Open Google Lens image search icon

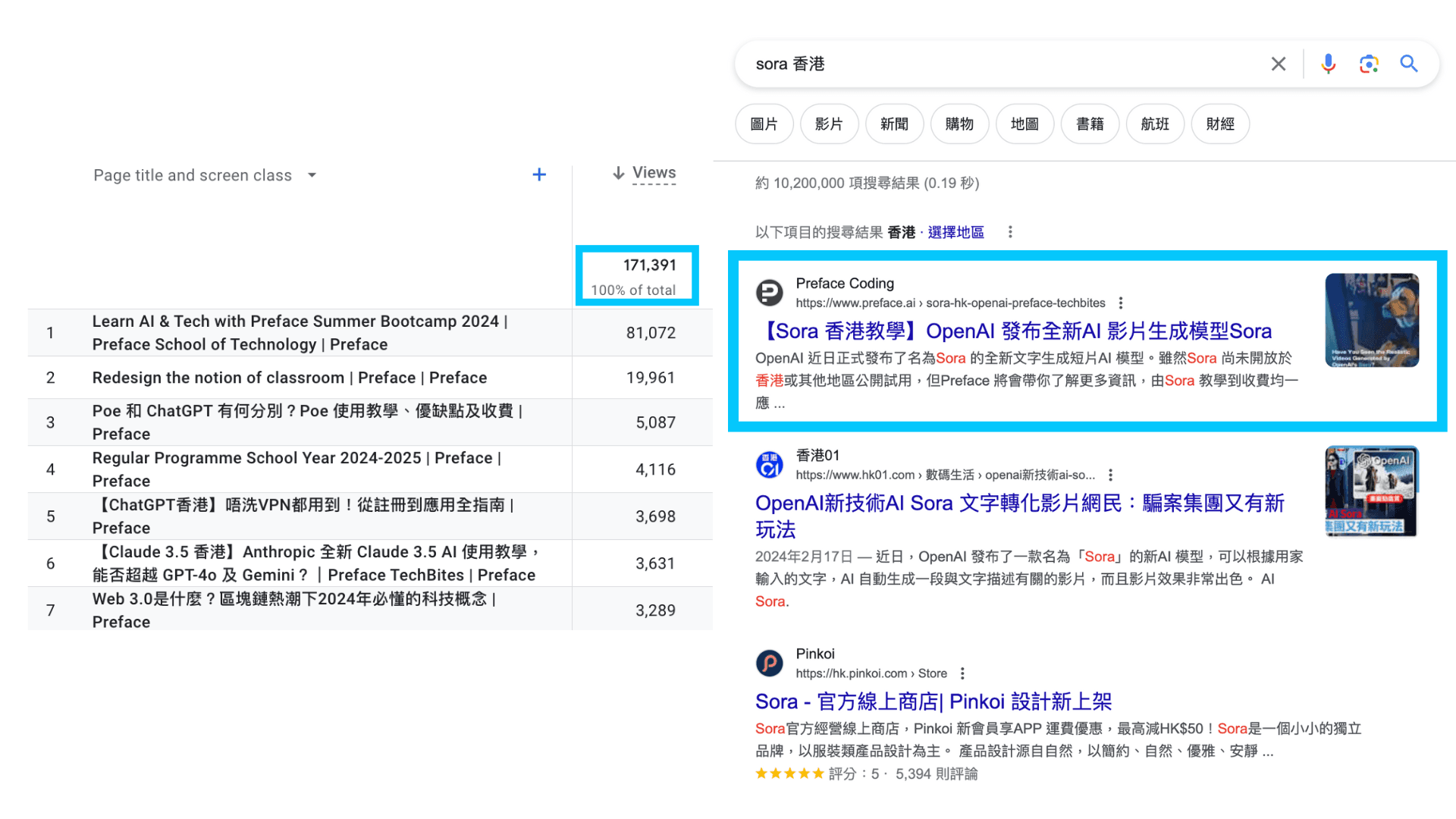pos(1369,64)
